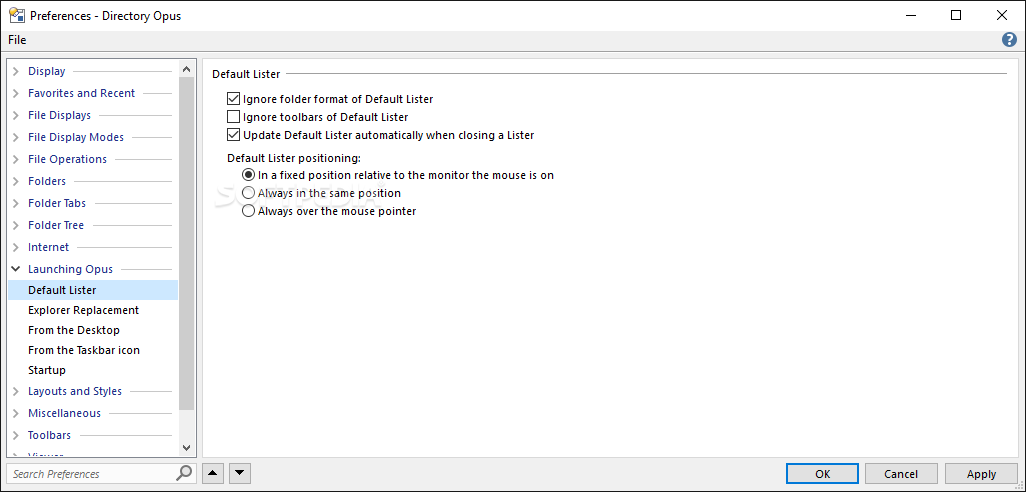Screen dimensions: 1026x492
Task: Expand the Display category
Action: tap(16, 71)
